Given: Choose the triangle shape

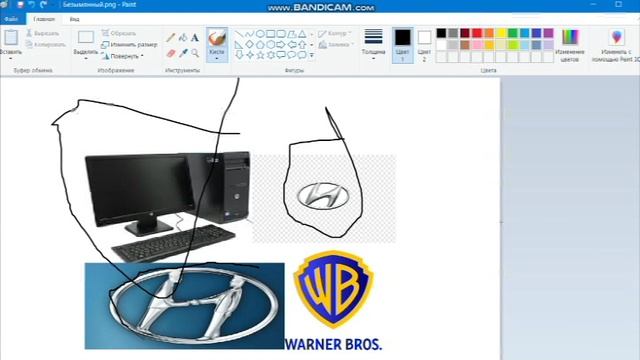Looking at the screenshot, I should click(x=302, y=34).
